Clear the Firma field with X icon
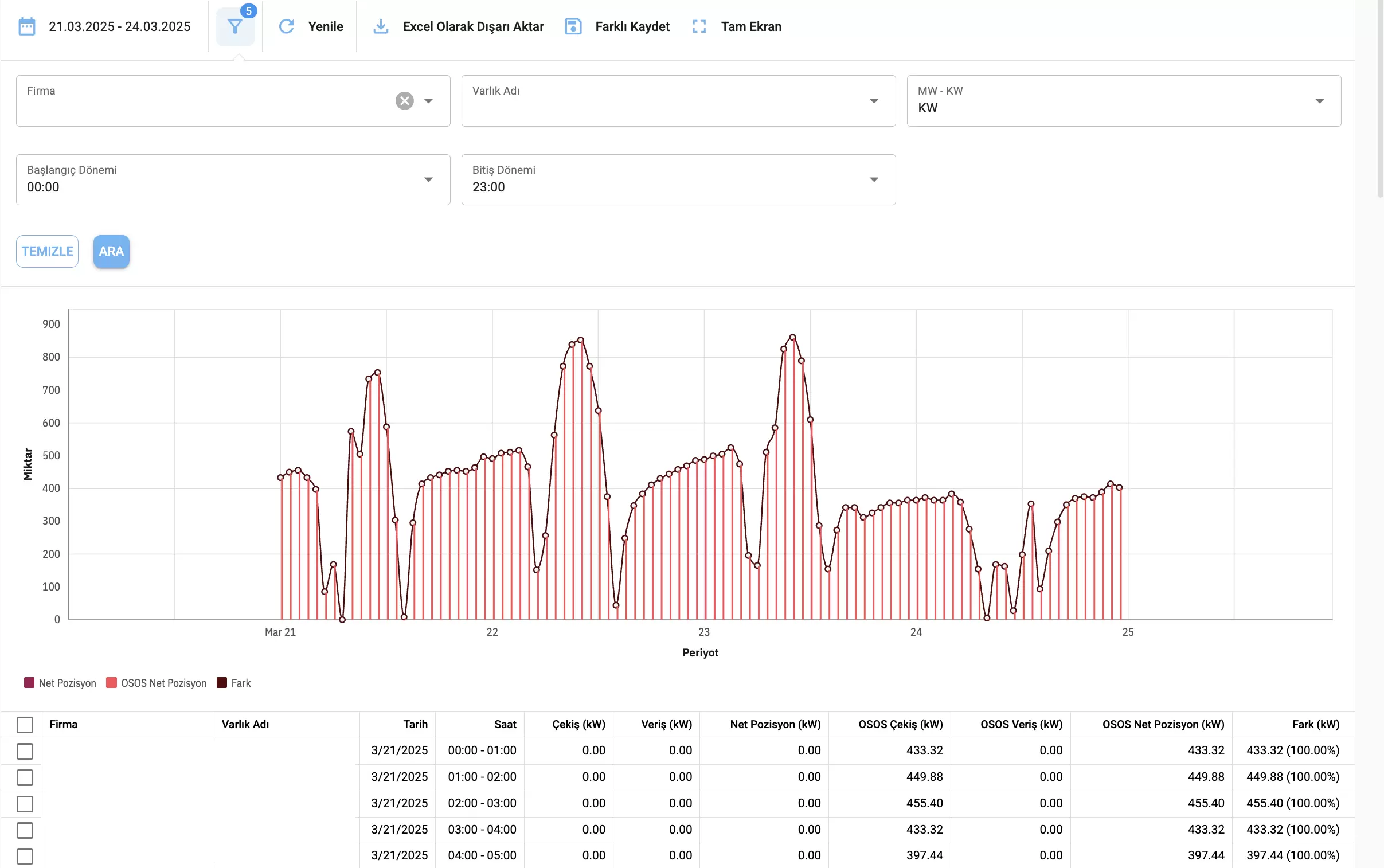The image size is (1384, 868). pyautogui.click(x=405, y=101)
